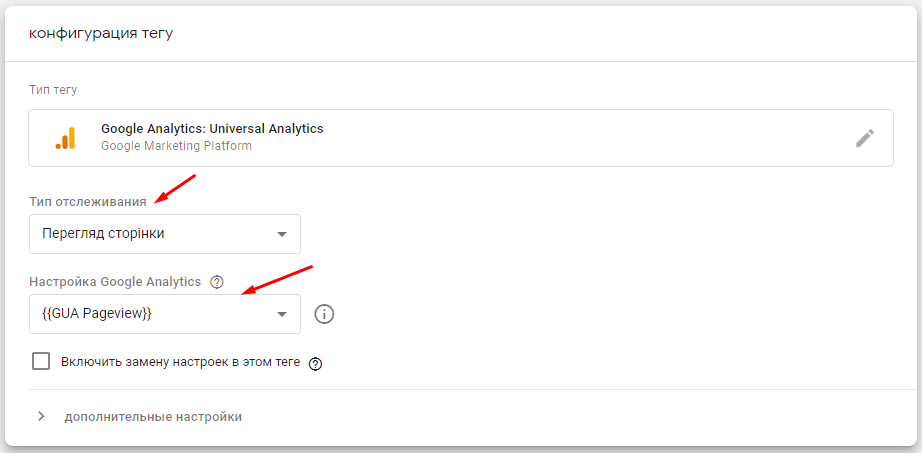Click the arrow on Перегляд сторінки dropdown
The width and height of the screenshot is (922, 453).
[281, 235]
